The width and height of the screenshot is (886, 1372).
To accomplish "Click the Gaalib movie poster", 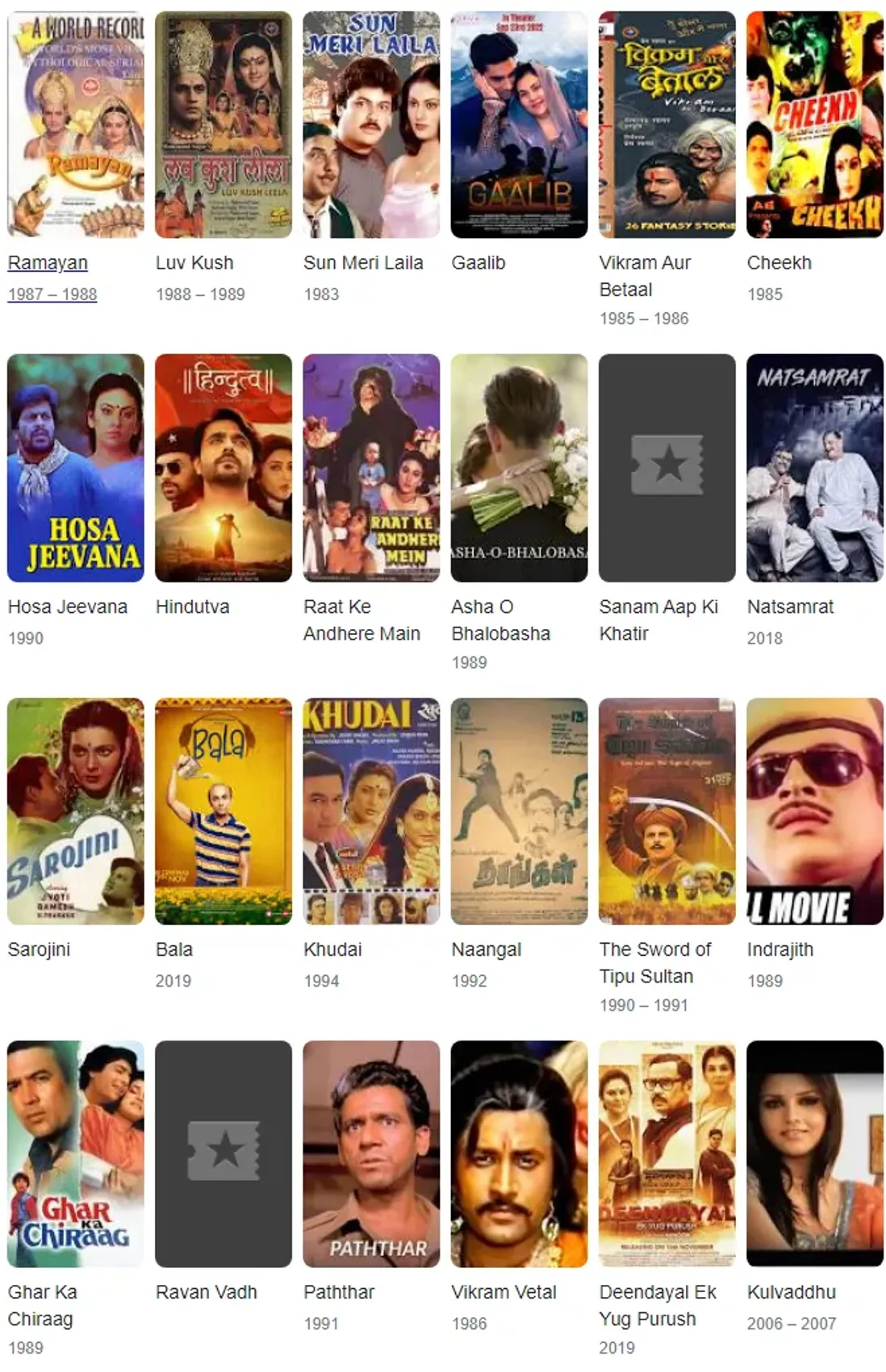I will tap(519, 124).
